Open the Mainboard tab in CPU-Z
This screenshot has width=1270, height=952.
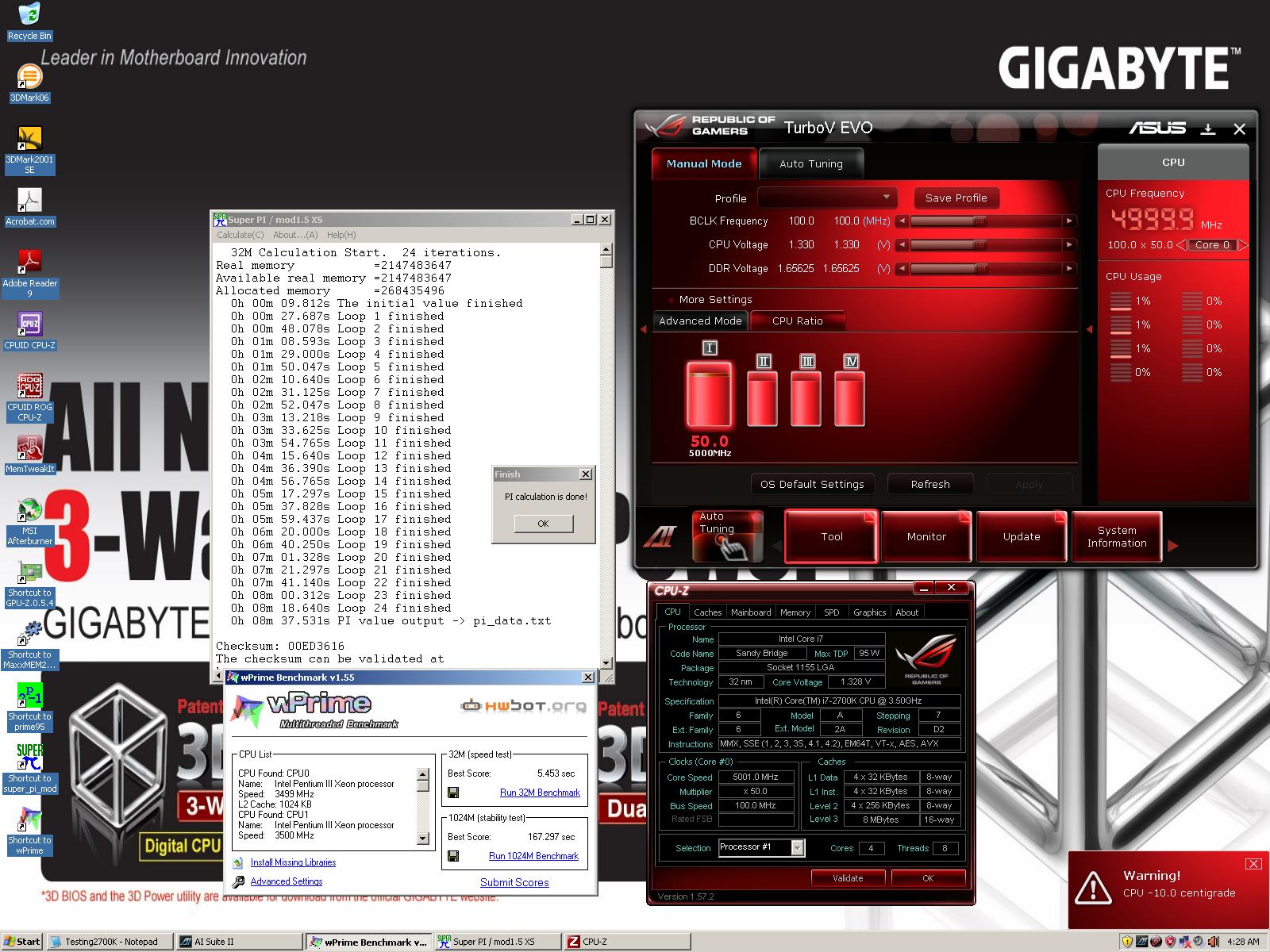pyautogui.click(x=751, y=612)
